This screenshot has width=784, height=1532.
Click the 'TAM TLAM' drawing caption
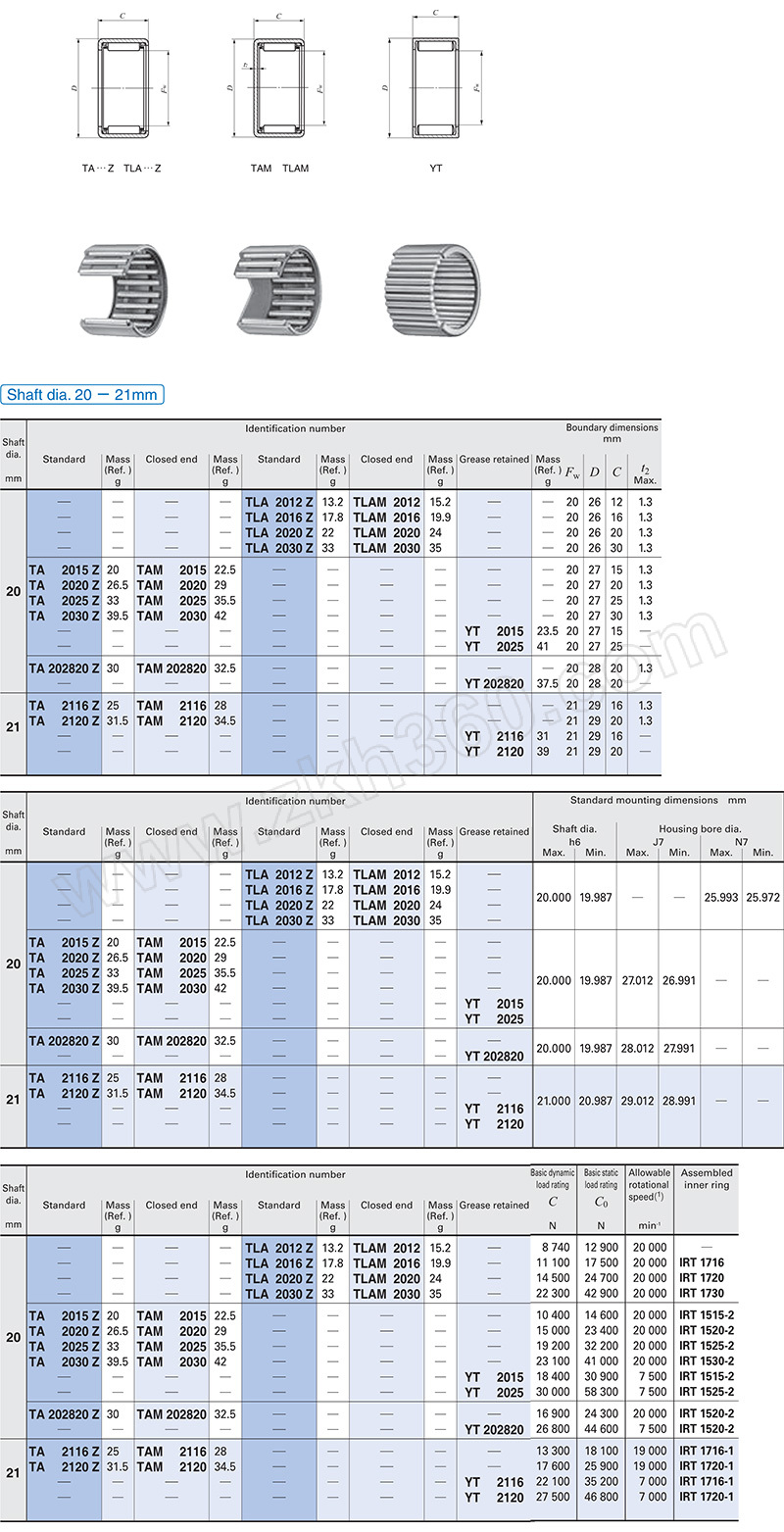[279, 169]
